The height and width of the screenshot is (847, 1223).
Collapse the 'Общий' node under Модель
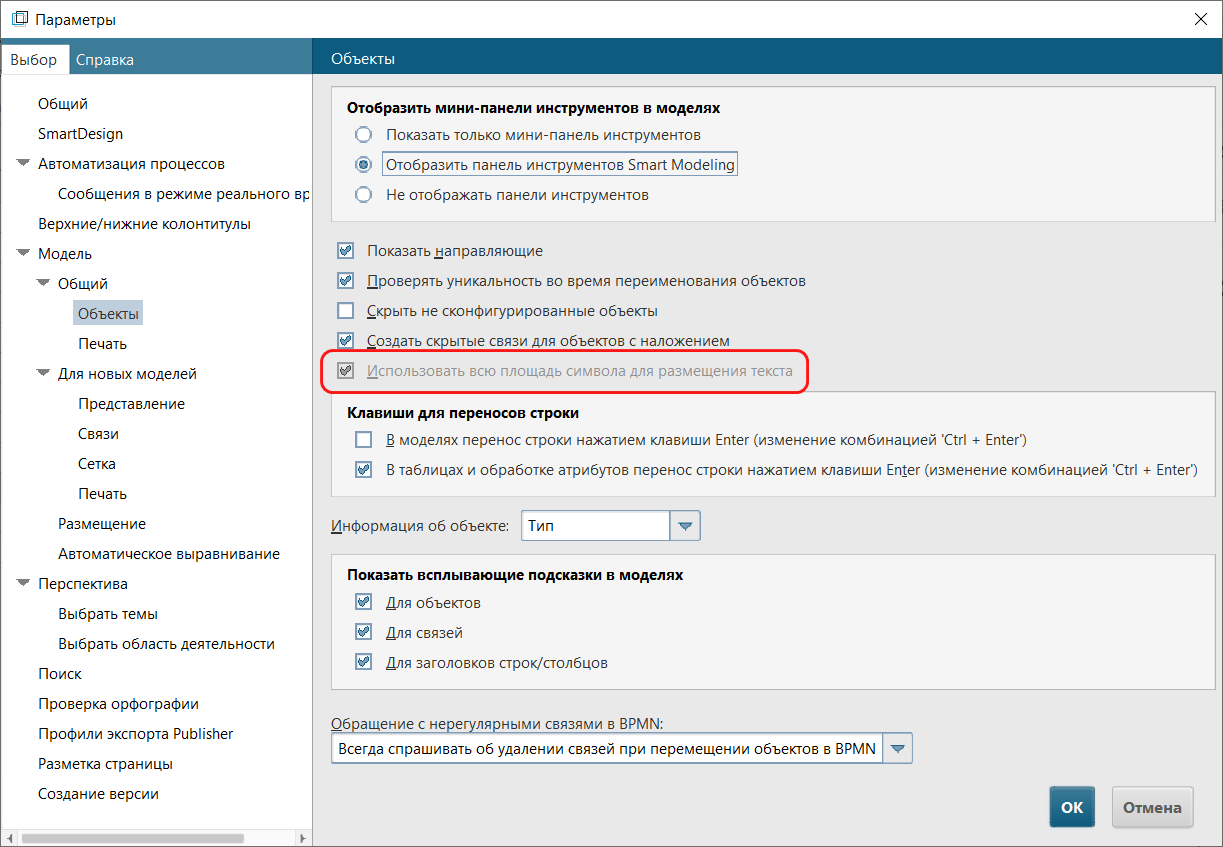click(43, 283)
